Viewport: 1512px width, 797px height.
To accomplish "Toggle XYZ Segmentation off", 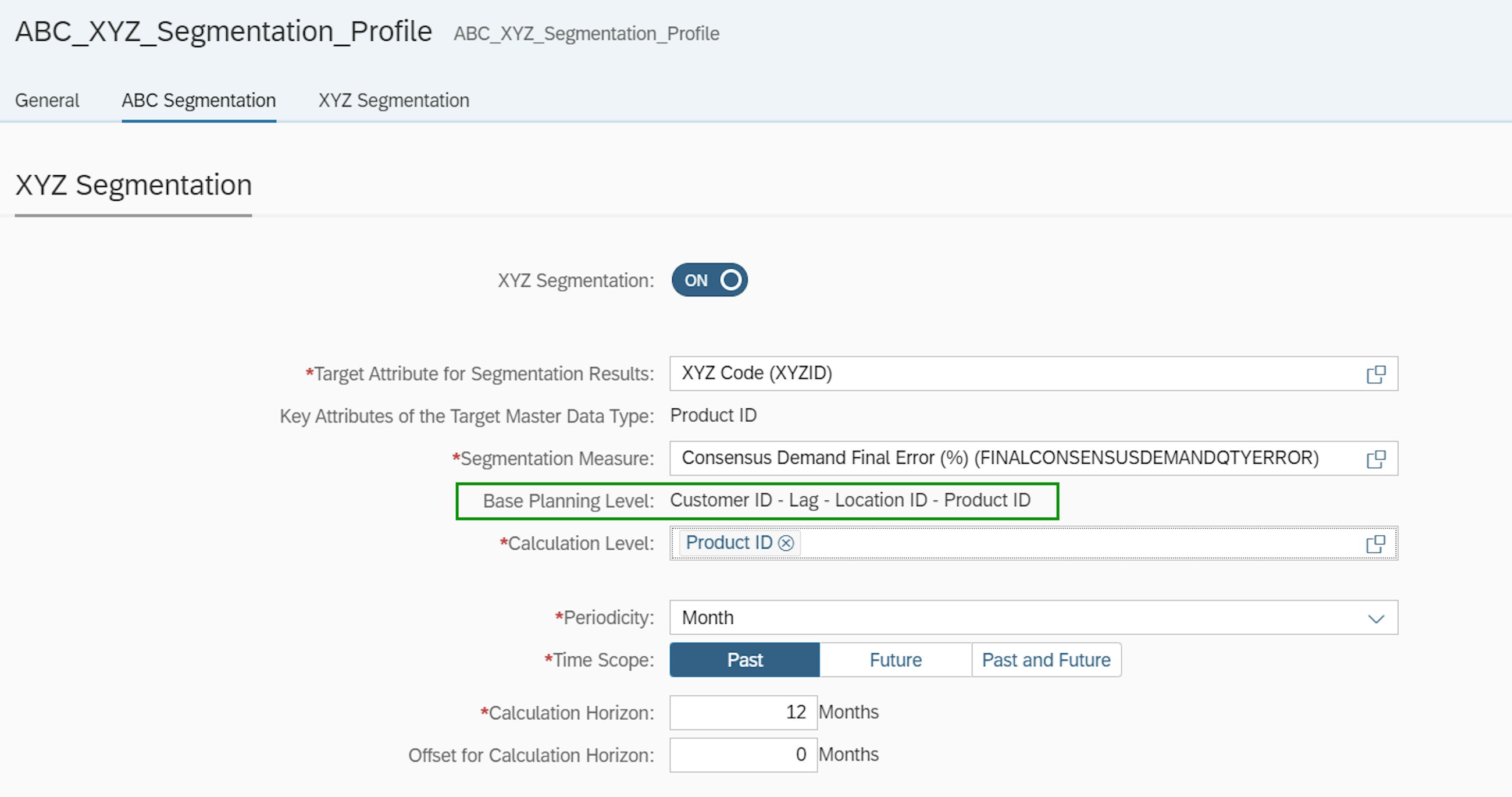I will [709, 280].
